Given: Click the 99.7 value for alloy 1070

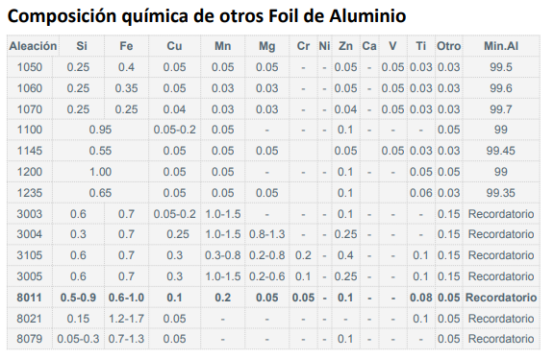Looking at the screenshot, I should [x=501, y=109].
